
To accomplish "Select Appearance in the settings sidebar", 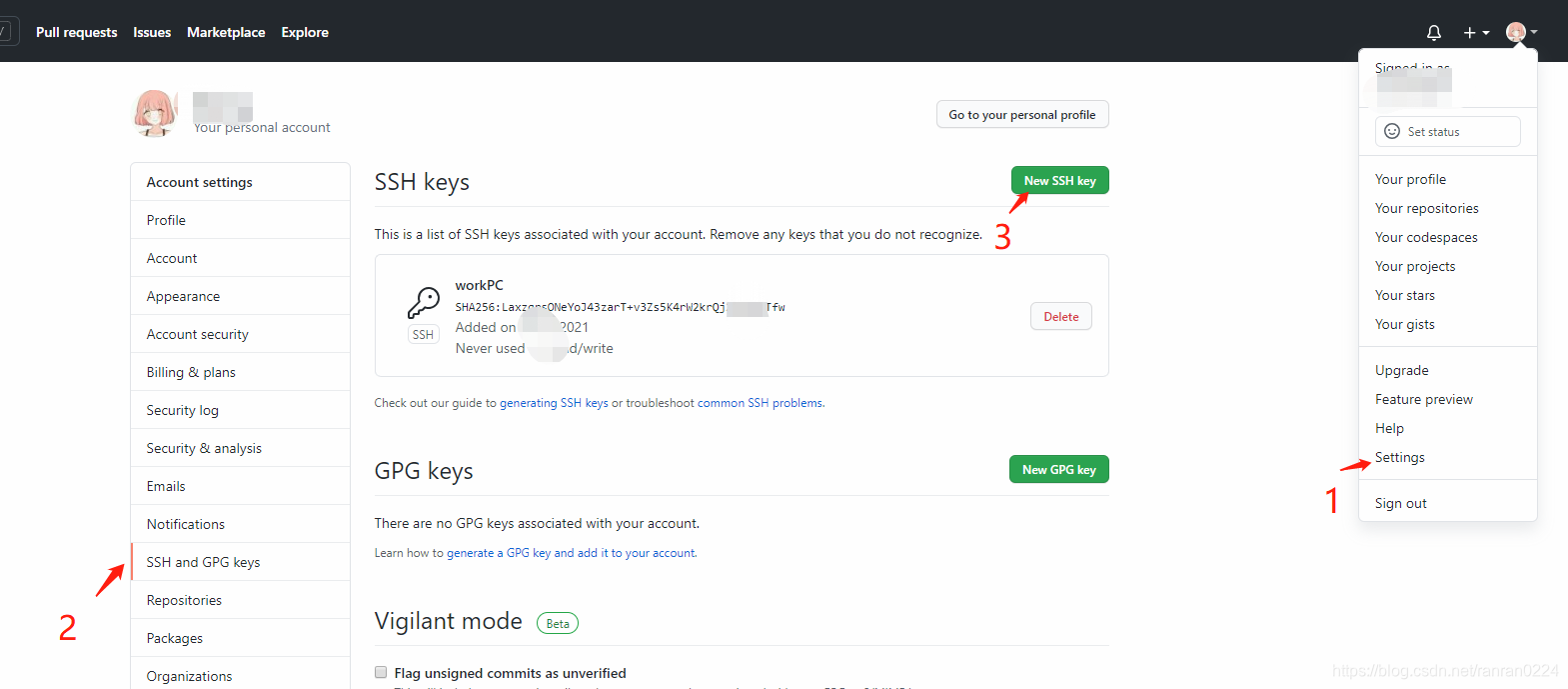I will (x=240, y=296).
